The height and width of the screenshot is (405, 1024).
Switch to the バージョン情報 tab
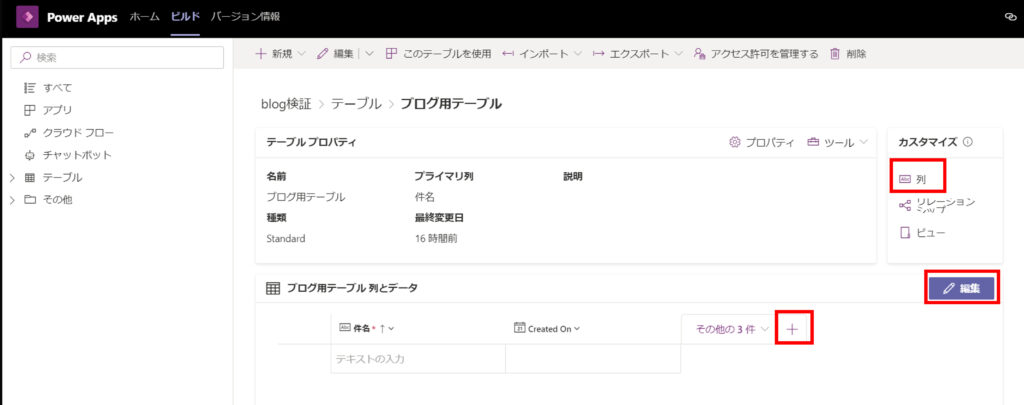[x=246, y=17]
